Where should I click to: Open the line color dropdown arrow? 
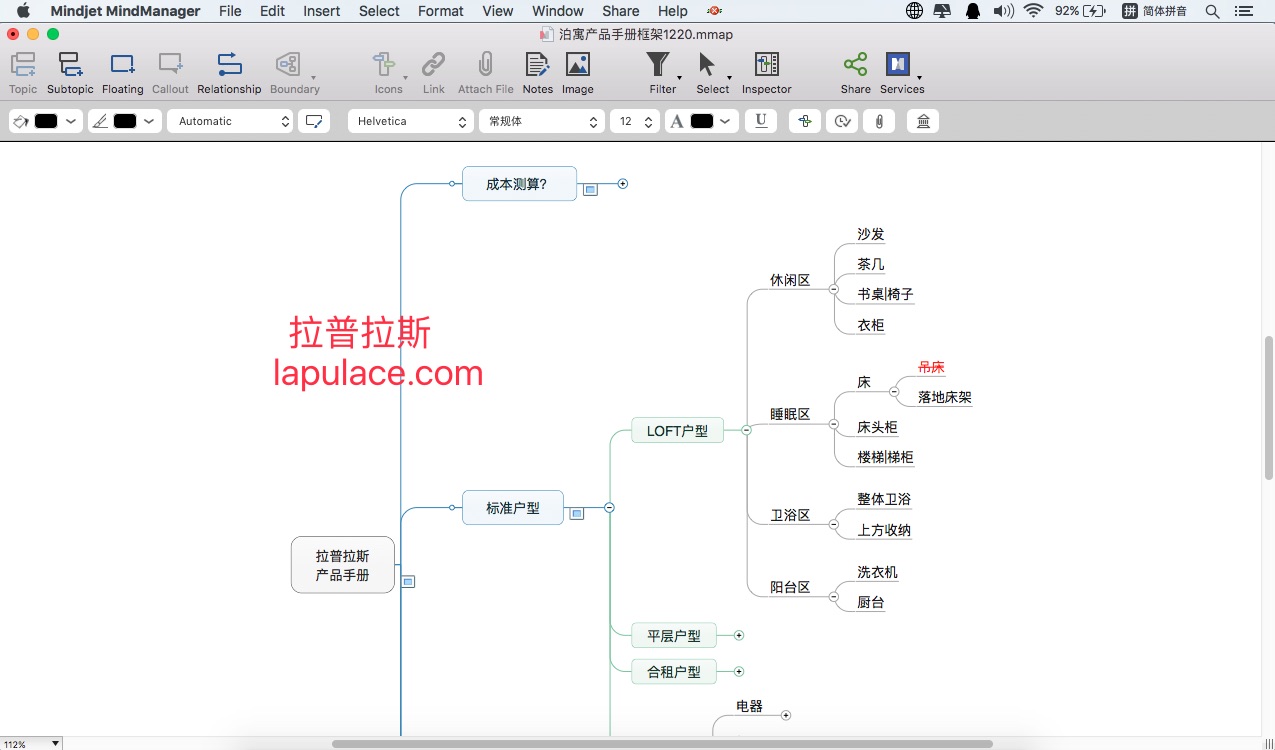[149, 121]
